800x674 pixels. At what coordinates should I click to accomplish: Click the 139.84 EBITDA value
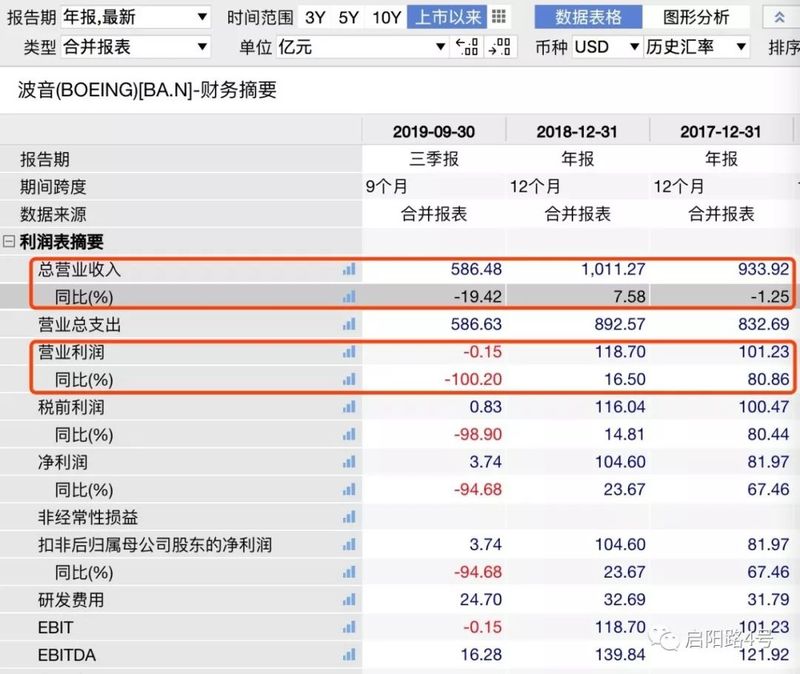[x=620, y=655]
